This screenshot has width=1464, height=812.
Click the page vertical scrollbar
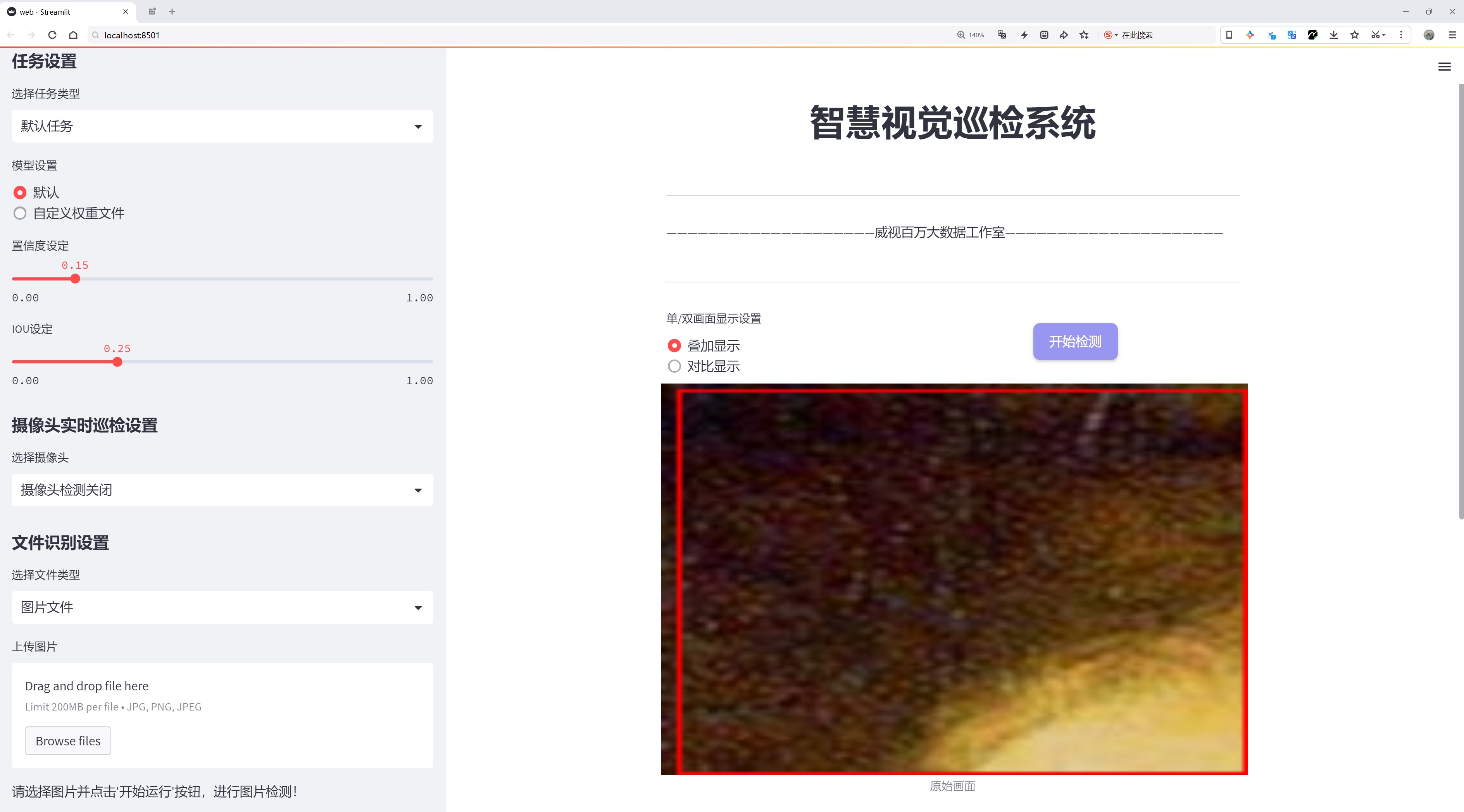click(1461, 301)
